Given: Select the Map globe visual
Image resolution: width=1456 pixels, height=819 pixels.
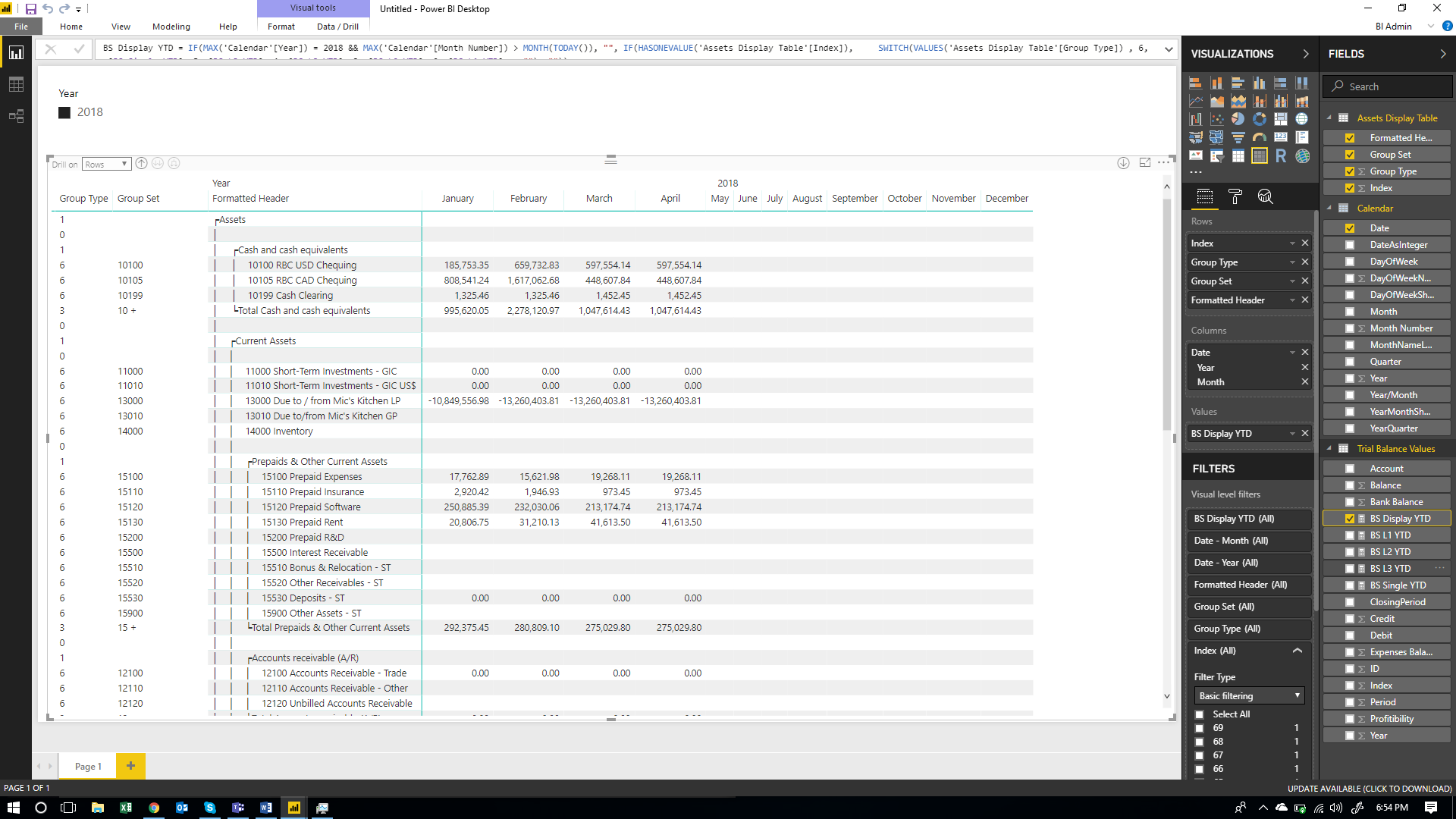Looking at the screenshot, I should [x=1302, y=119].
